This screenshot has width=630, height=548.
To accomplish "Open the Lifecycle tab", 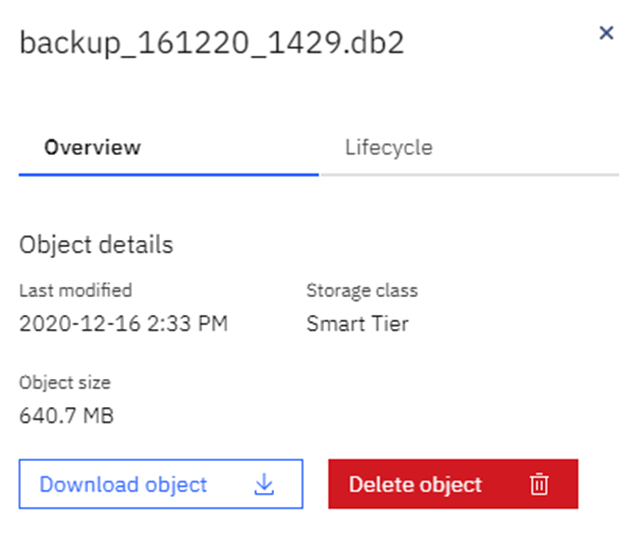I will (388, 147).
